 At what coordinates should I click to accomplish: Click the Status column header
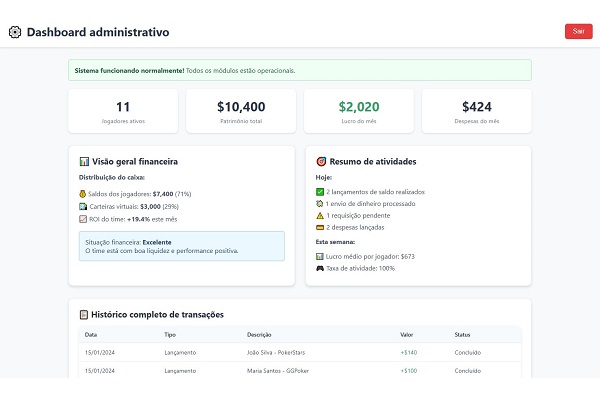(462, 335)
